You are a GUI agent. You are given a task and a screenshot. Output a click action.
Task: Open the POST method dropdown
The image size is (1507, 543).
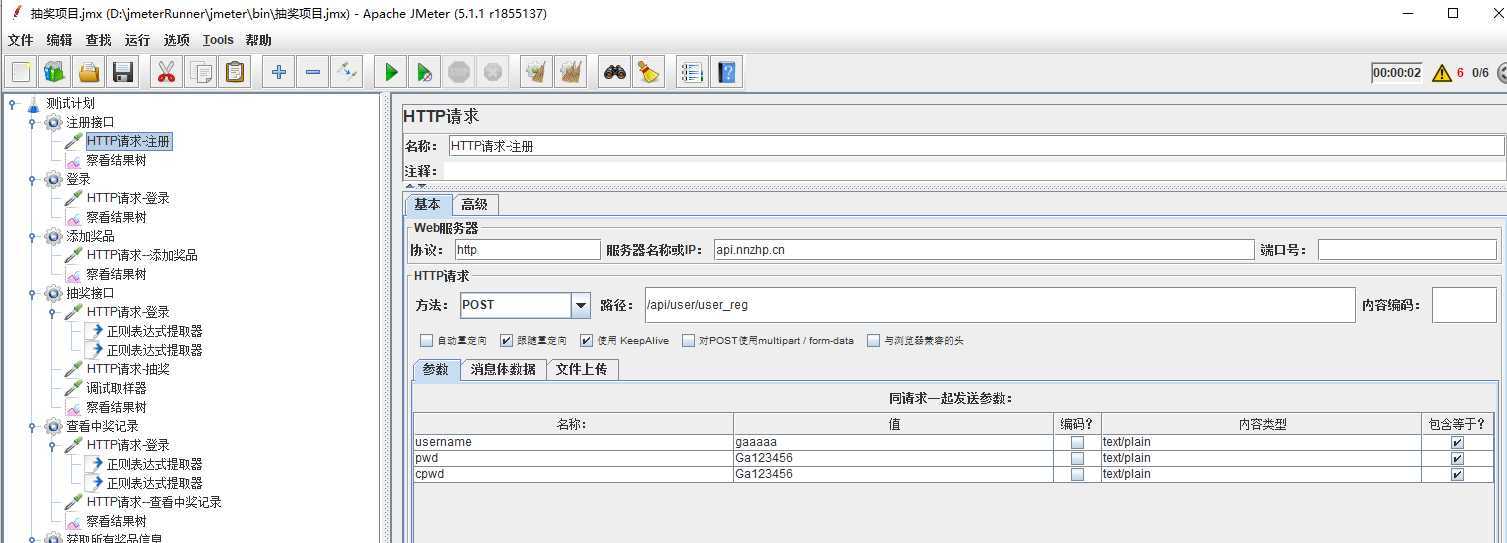581,305
